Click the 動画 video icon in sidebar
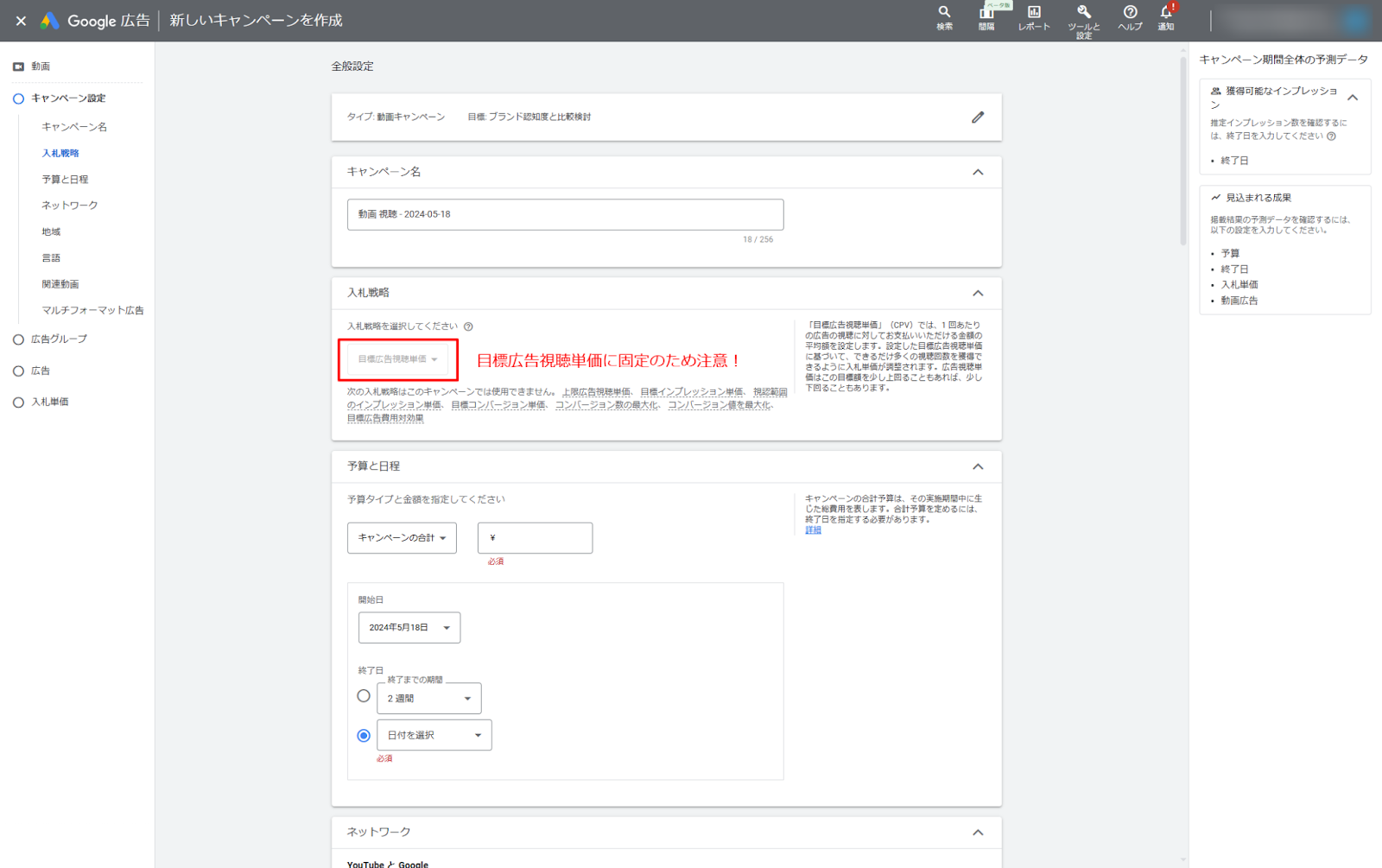Image resolution: width=1382 pixels, height=868 pixels. (18, 67)
